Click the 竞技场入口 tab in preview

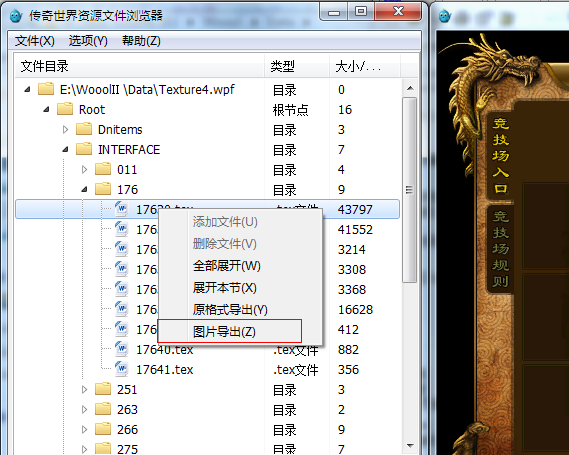coord(500,156)
